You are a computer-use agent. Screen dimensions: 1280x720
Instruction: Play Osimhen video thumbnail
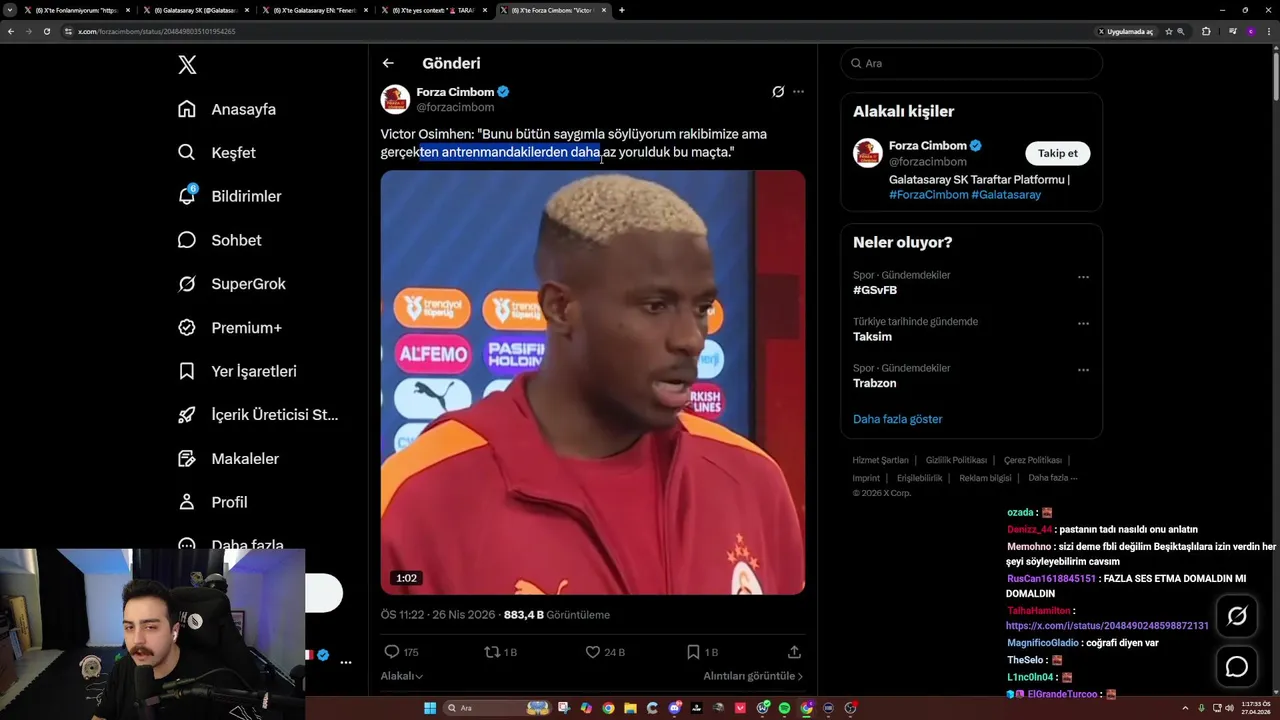[x=592, y=382]
